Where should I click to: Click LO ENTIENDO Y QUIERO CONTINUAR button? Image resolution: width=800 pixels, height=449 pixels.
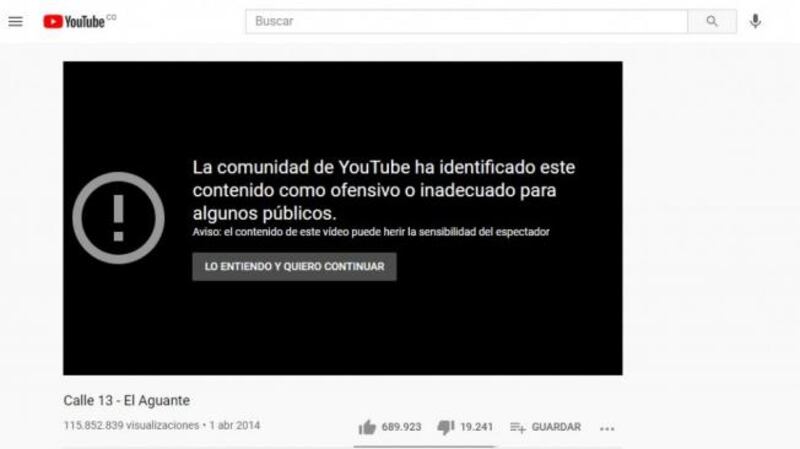click(294, 266)
